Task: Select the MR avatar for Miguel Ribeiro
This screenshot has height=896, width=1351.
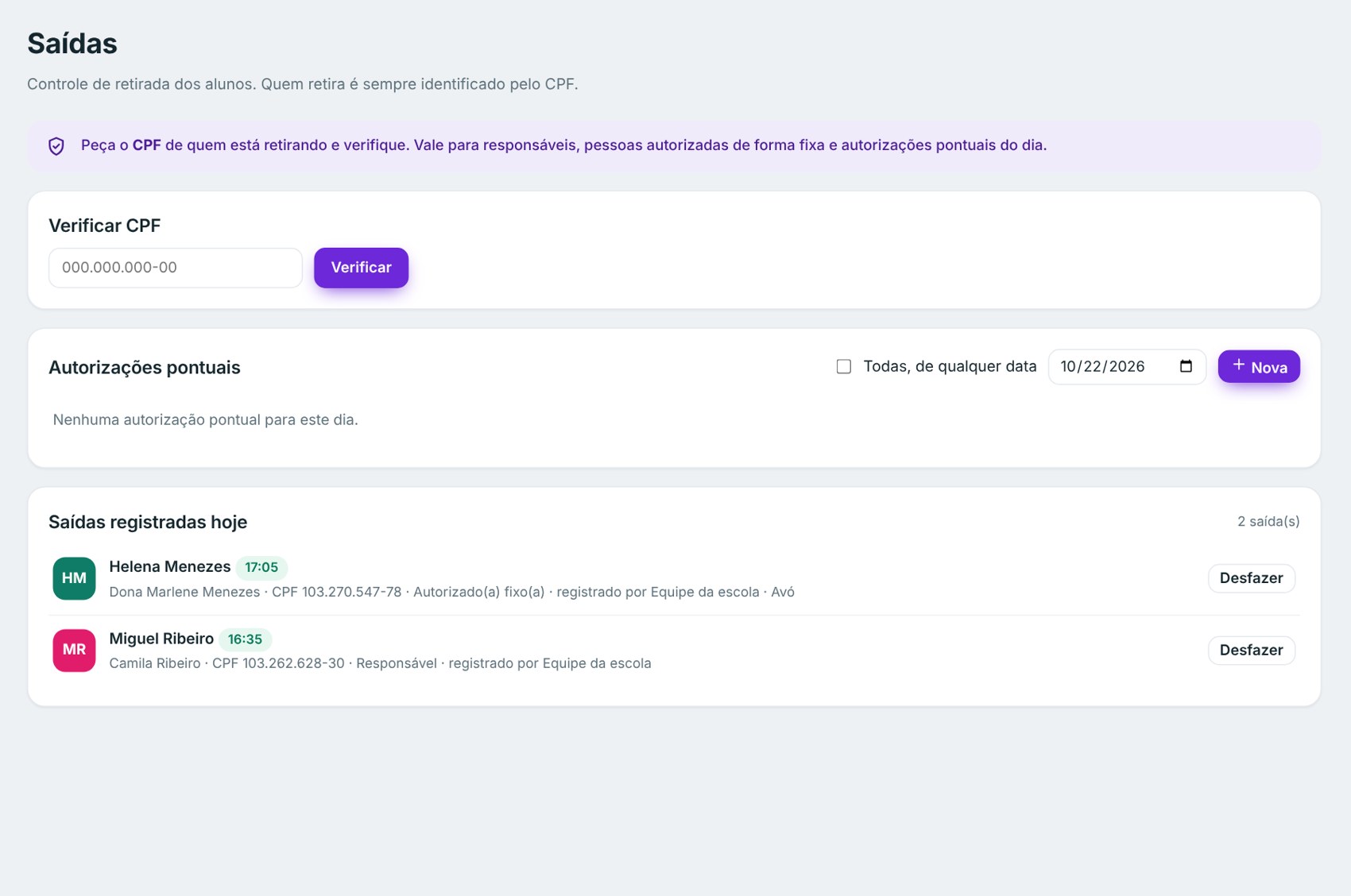Action: pyautogui.click(x=74, y=650)
